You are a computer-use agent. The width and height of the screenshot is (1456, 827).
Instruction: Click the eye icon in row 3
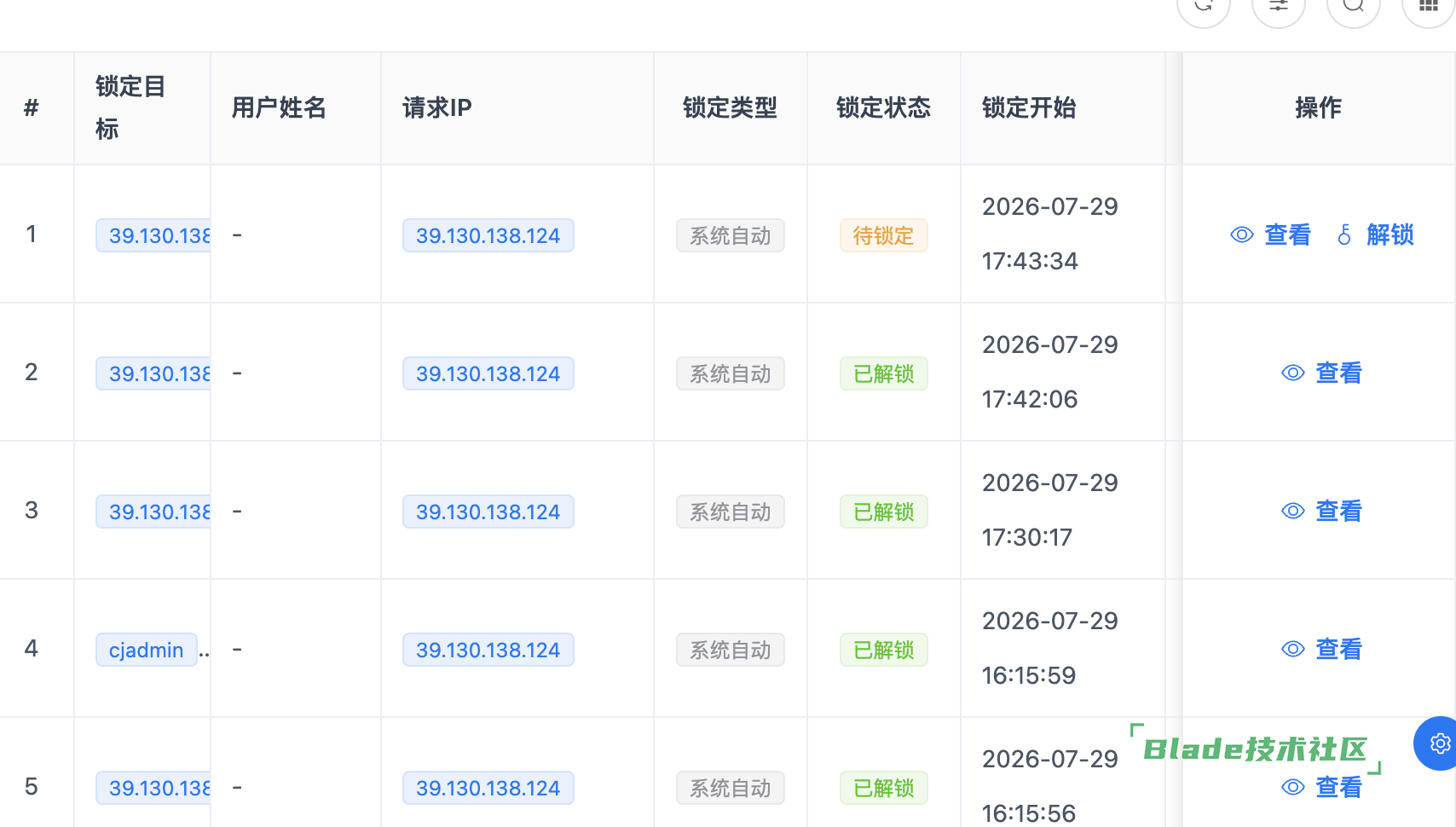tap(1293, 511)
